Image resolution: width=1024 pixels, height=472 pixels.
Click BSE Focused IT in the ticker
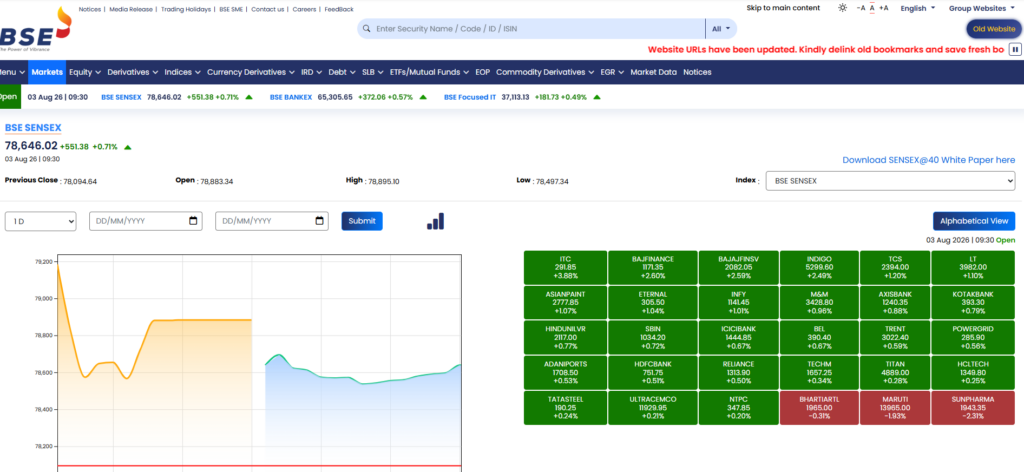click(x=470, y=97)
